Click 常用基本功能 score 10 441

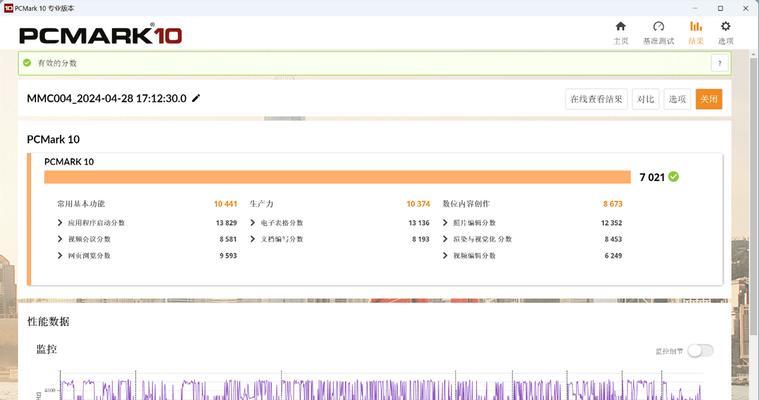[226, 204]
